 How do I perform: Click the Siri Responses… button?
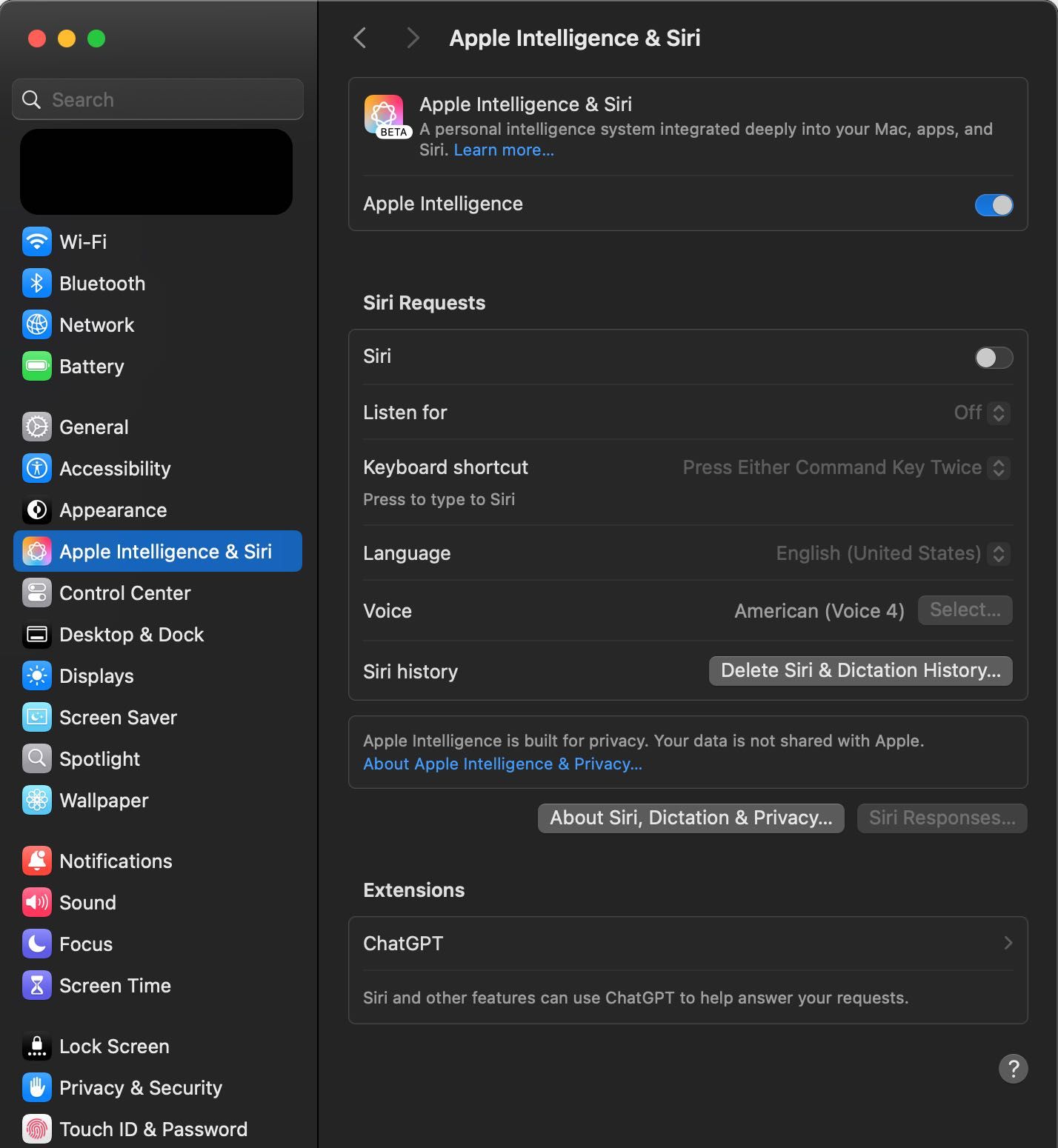[942, 818]
